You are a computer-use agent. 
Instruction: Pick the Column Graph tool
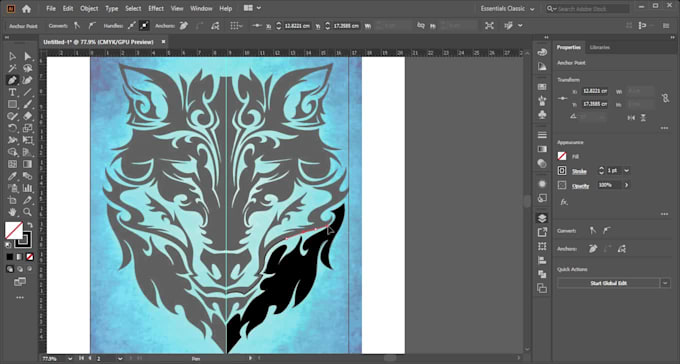click(28, 188)
